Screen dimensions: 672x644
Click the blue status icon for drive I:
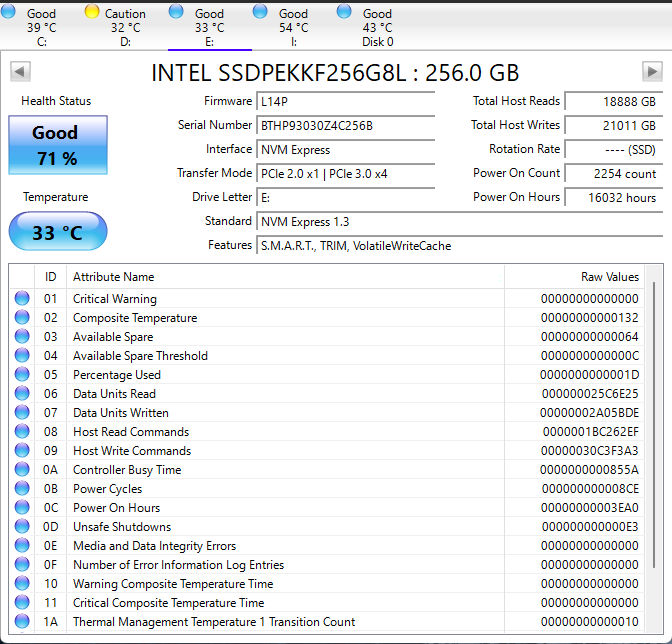260,12
